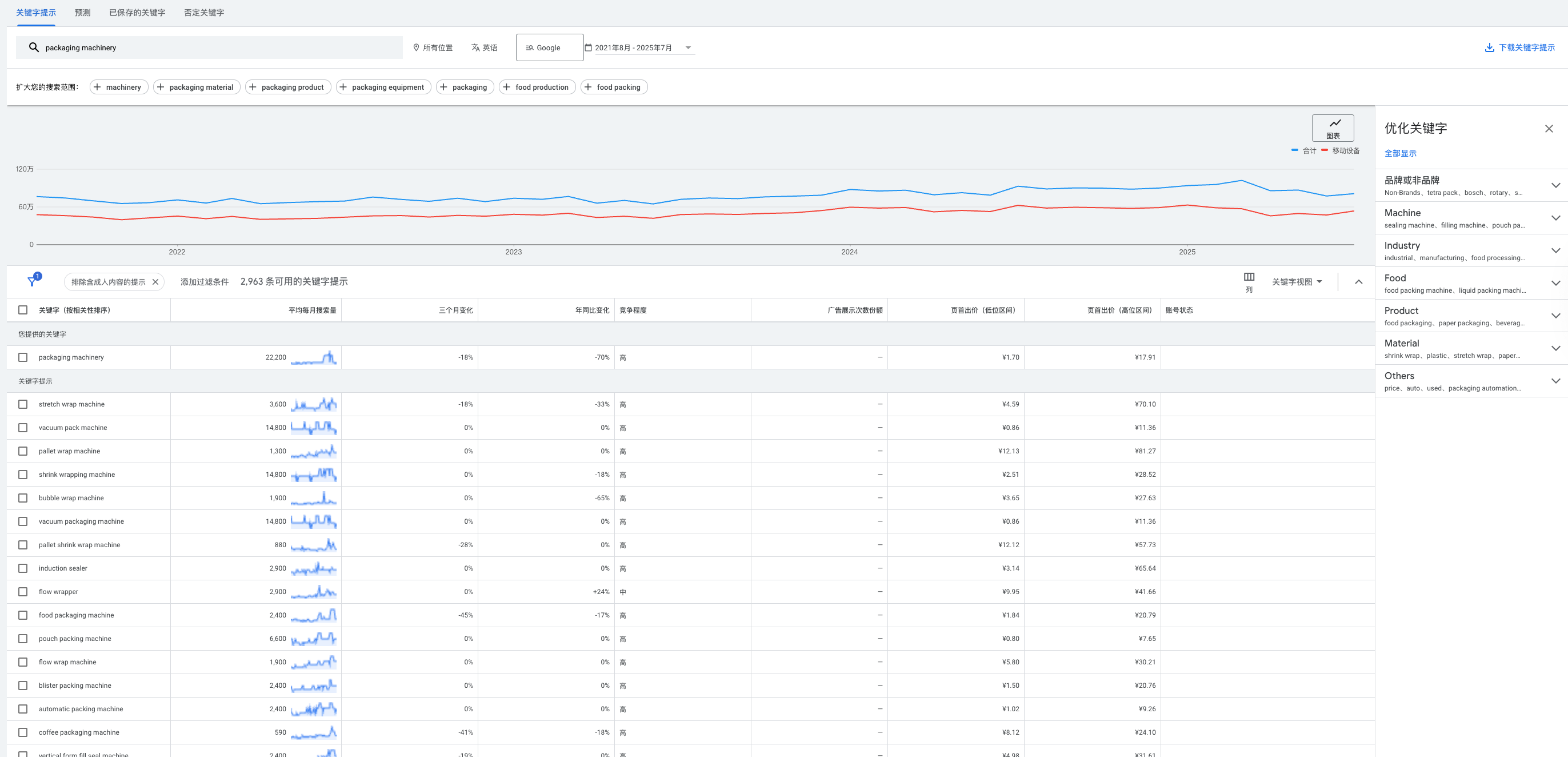The image size is (1568, 757).
Task: Tick the select-all keywords checkbox
Action: [x=23, y=310]
